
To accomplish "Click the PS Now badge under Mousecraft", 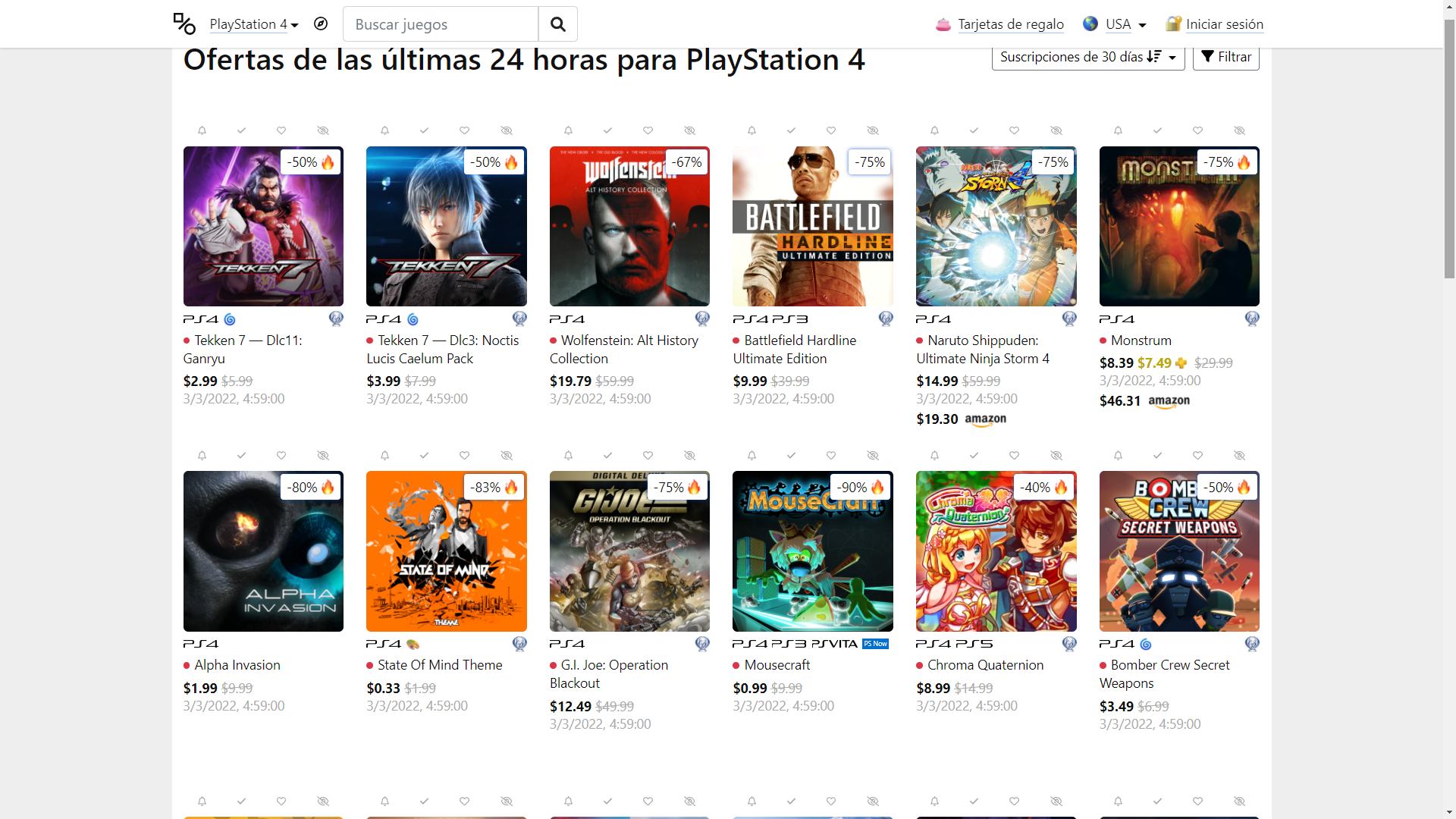I will (x=875, y=644).
